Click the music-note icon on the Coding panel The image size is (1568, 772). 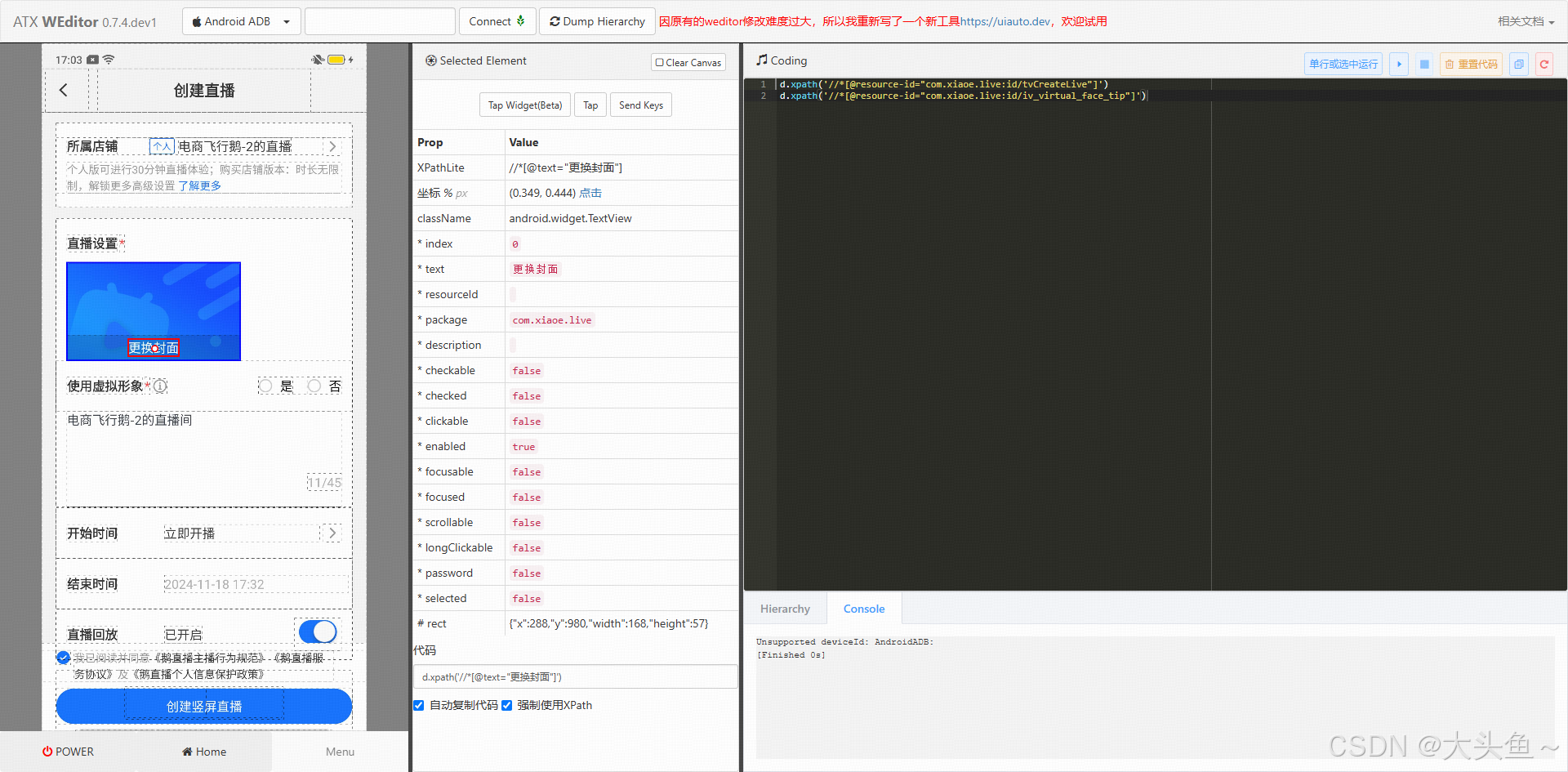click(x=760, y=60)
